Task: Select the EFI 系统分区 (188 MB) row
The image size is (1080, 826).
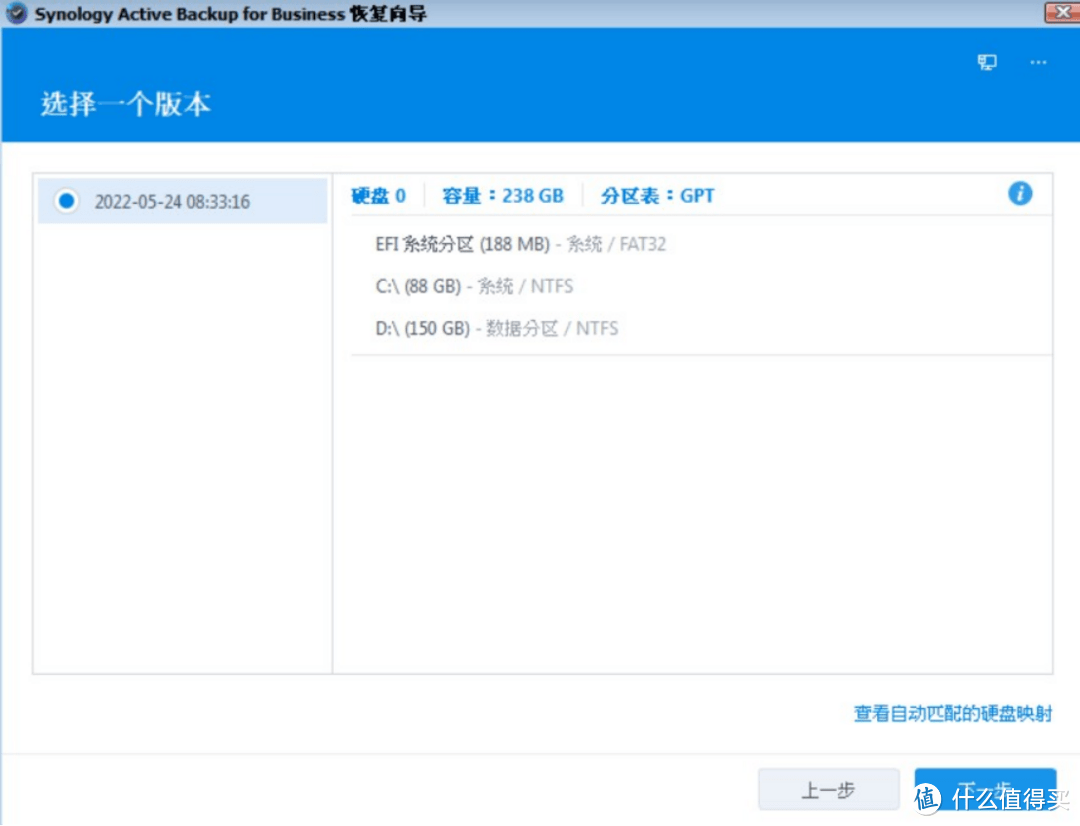Action: pyautogui.click(x=520, y=244)
